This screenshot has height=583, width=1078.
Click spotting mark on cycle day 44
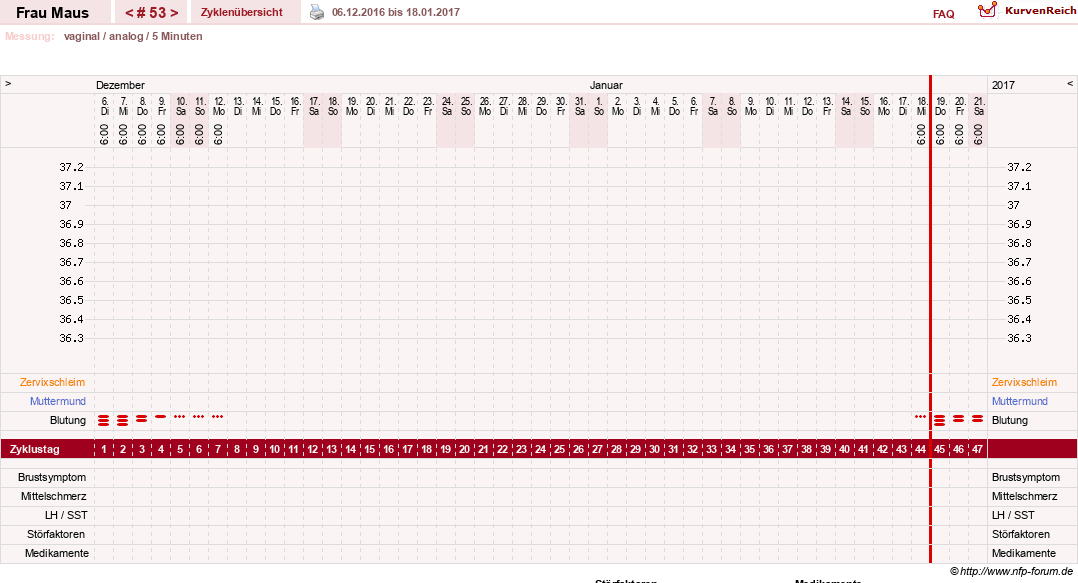pos(921,417)
